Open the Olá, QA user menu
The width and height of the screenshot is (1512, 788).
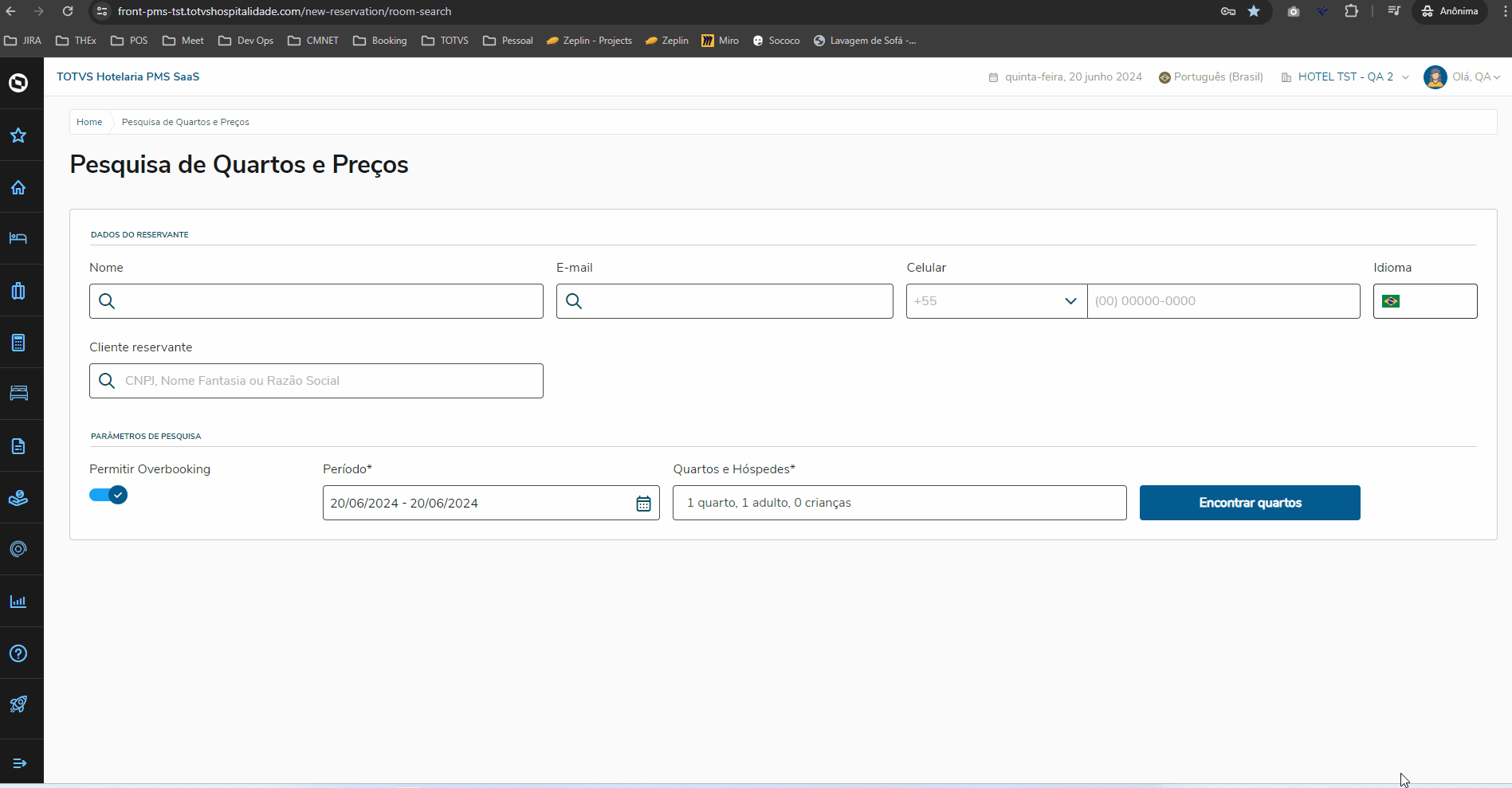click(x=1462, y=77)
